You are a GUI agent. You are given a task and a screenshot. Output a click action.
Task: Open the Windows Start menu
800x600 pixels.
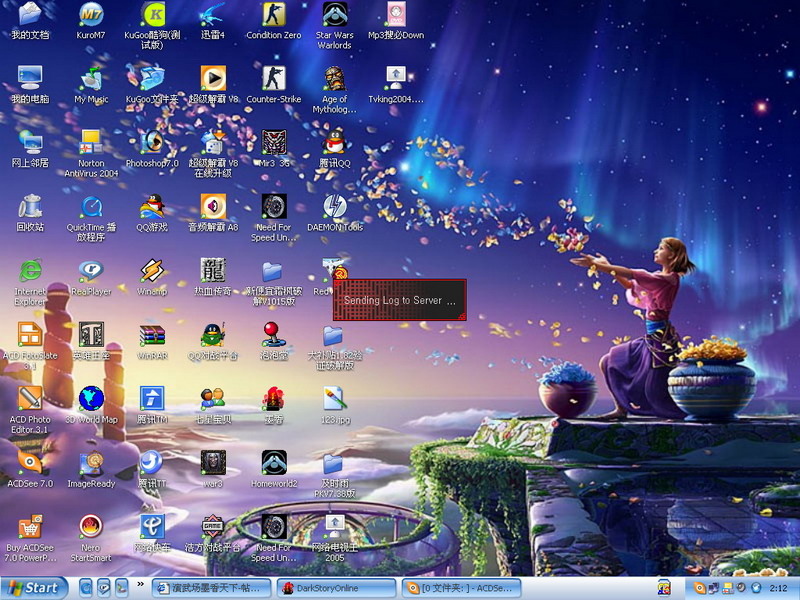[x=34, y=588]
